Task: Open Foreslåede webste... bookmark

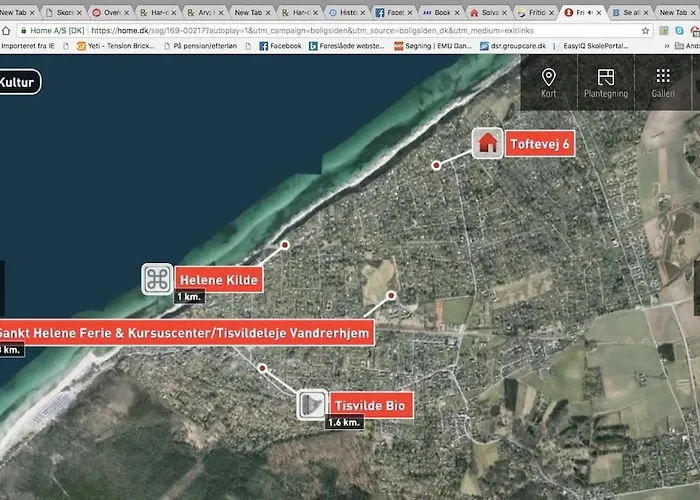Action: (x=347, y=46)
